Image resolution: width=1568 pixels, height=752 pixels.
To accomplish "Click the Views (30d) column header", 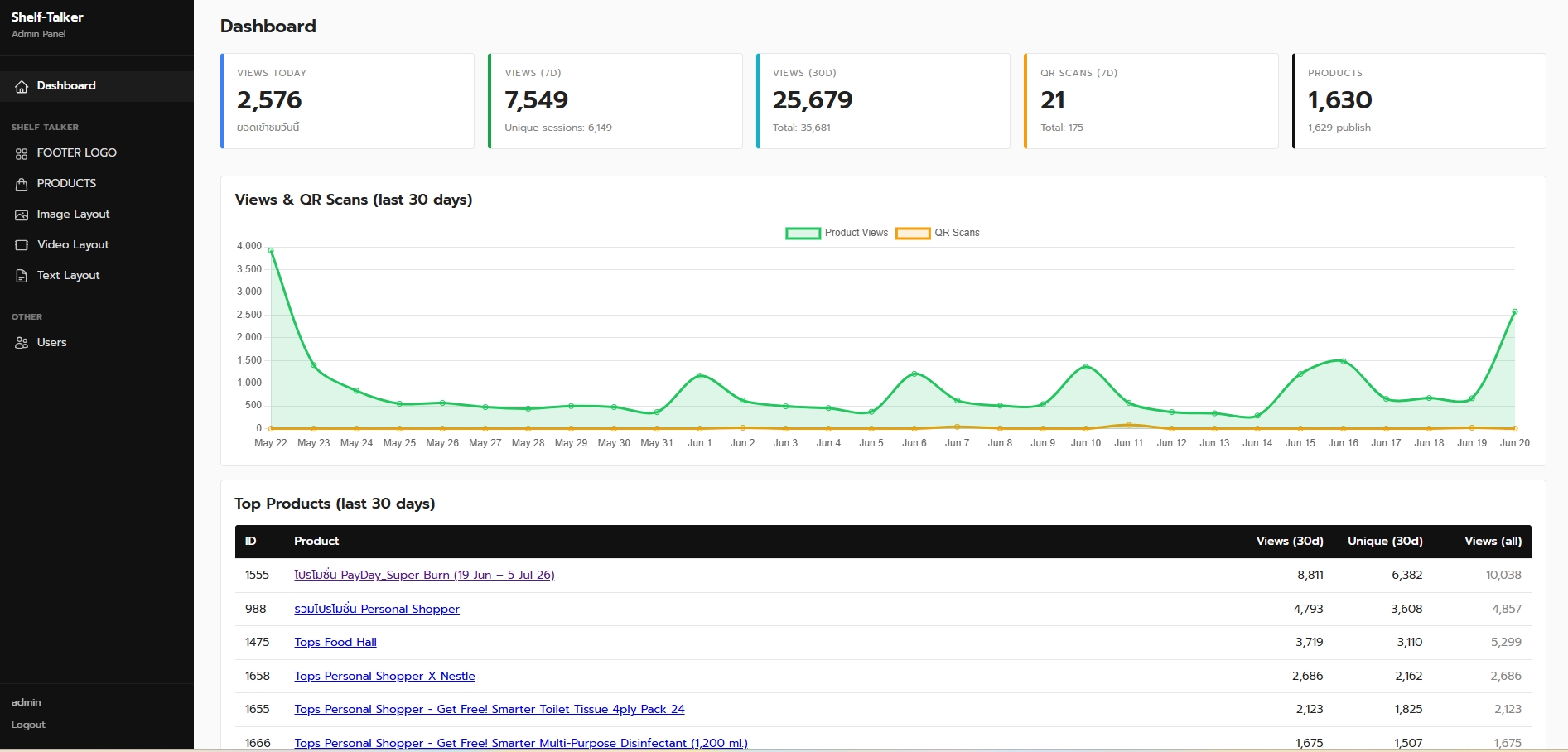I will 1290,541.
